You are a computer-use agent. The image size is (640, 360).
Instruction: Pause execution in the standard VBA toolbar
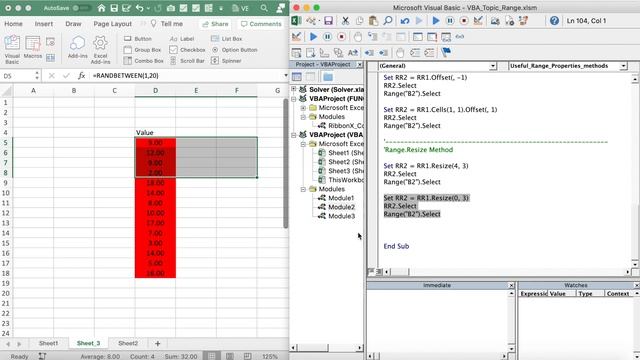[x=450, y=21]
